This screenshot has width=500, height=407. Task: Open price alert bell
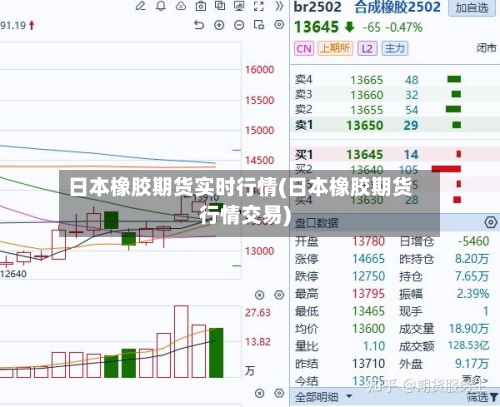pyautogui.click(x=161, y=6)
